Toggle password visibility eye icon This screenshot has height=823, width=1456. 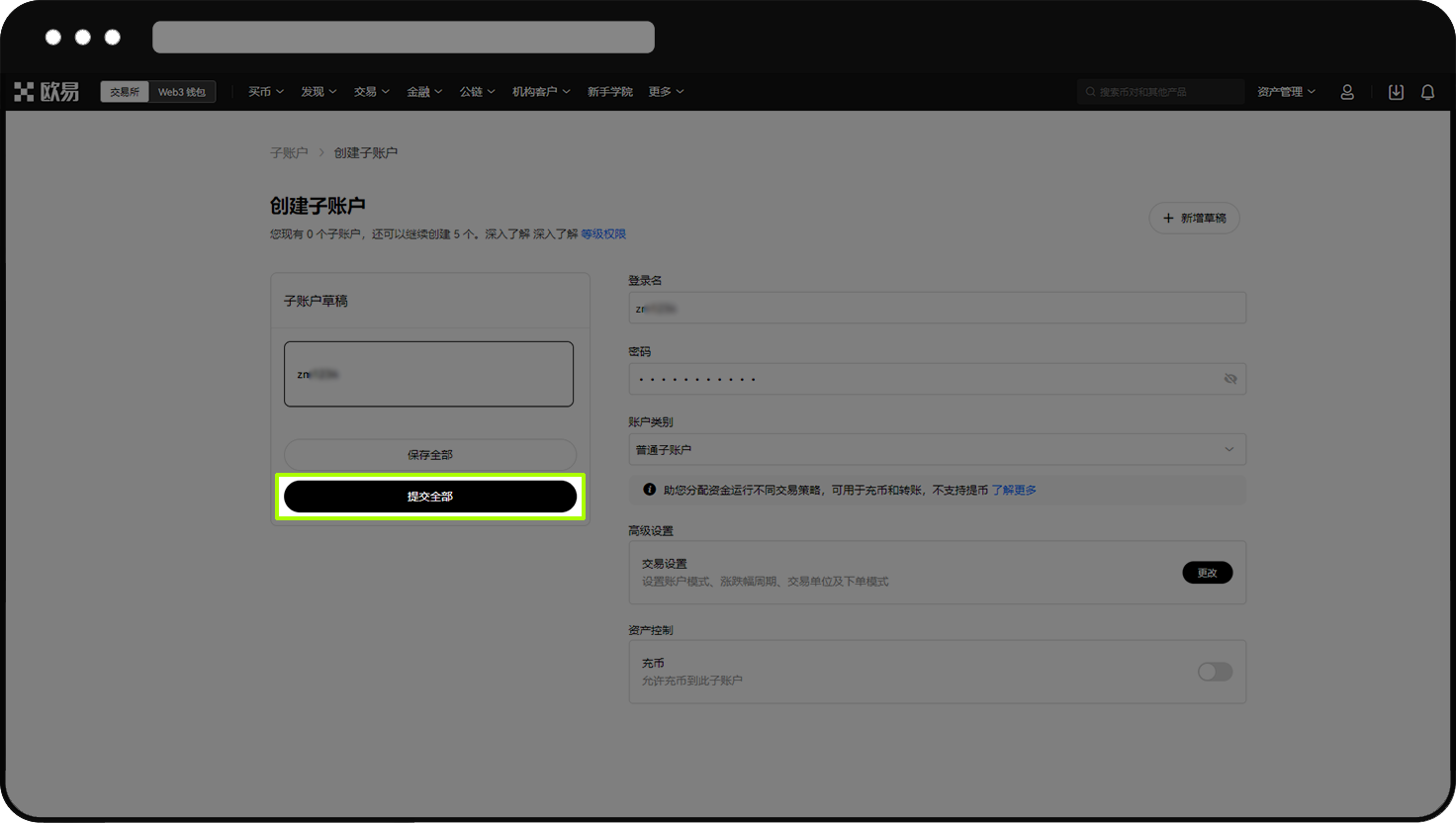click(1229, 379)
